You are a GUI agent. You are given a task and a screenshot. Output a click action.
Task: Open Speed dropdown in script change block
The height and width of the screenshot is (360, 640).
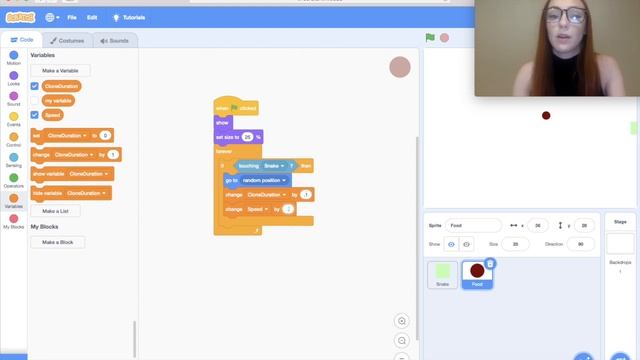tap(258, 209)
